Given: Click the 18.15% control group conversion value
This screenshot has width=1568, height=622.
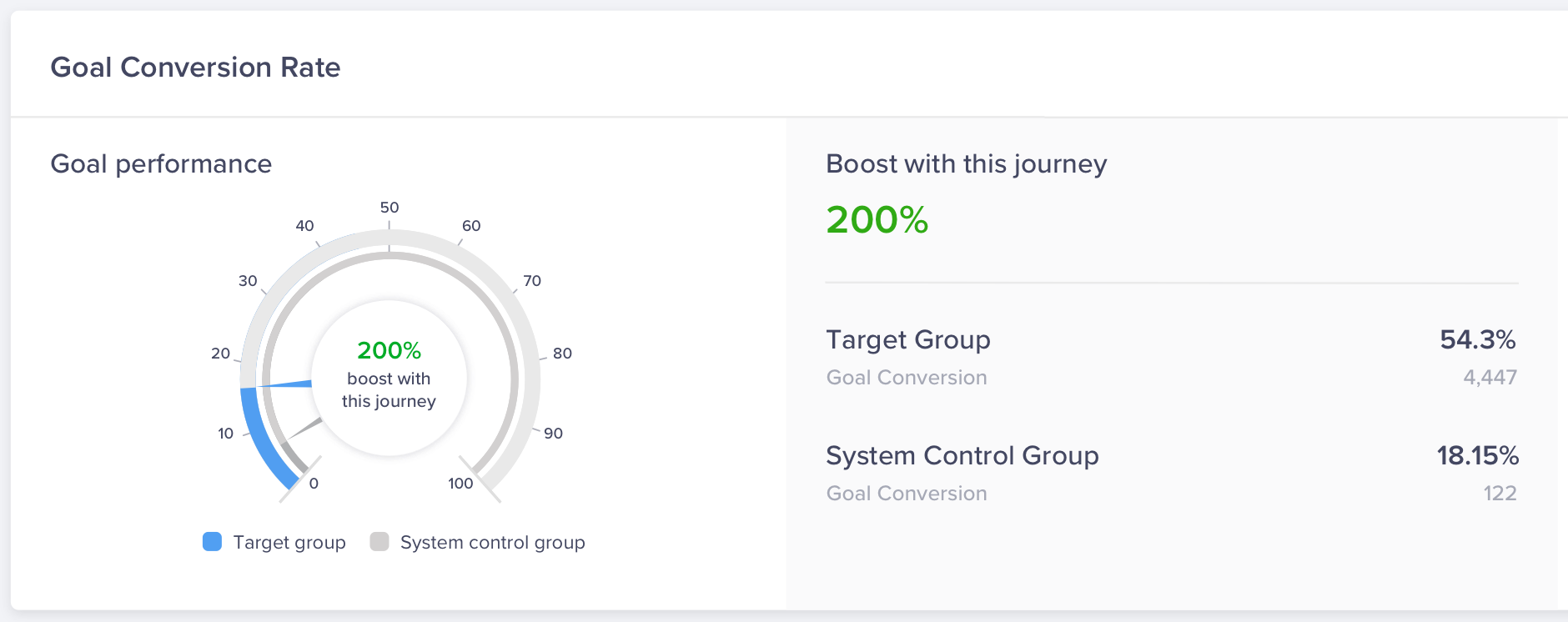Looking at the screenshot, I should [1477, 456].
